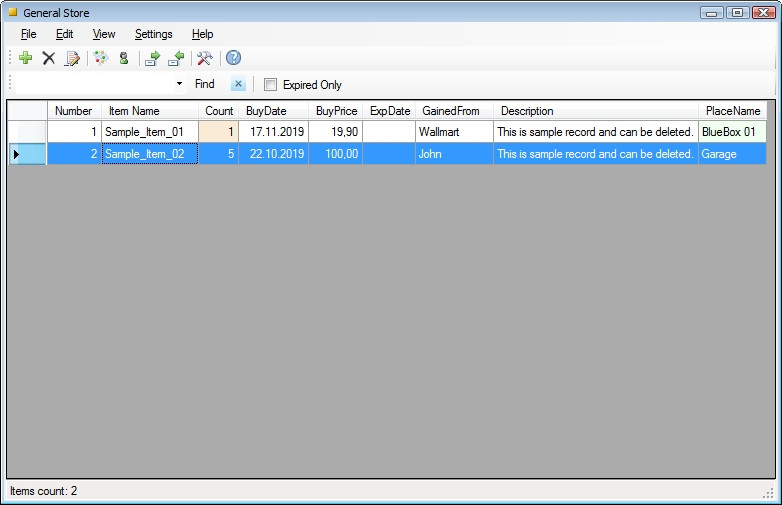Open the File menu
782x505 pixels.
[x=28, y=34]
